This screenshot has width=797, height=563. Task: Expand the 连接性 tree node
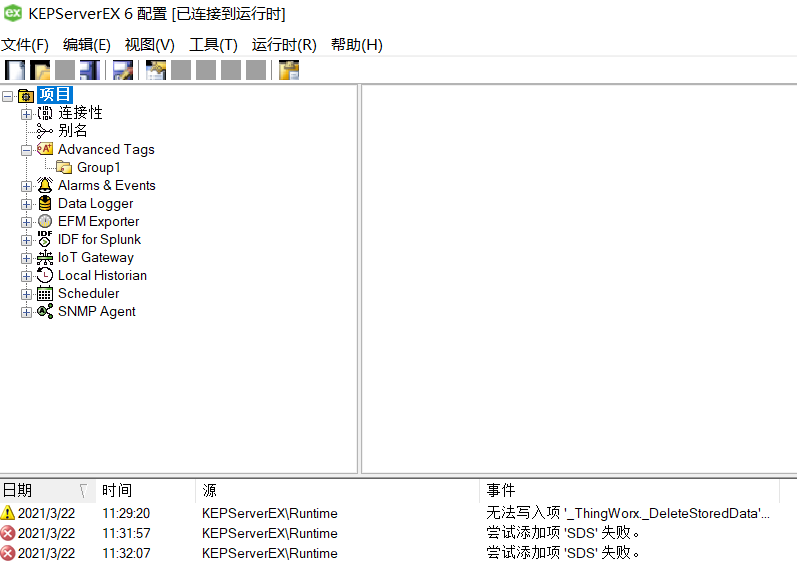click(26, 114)
